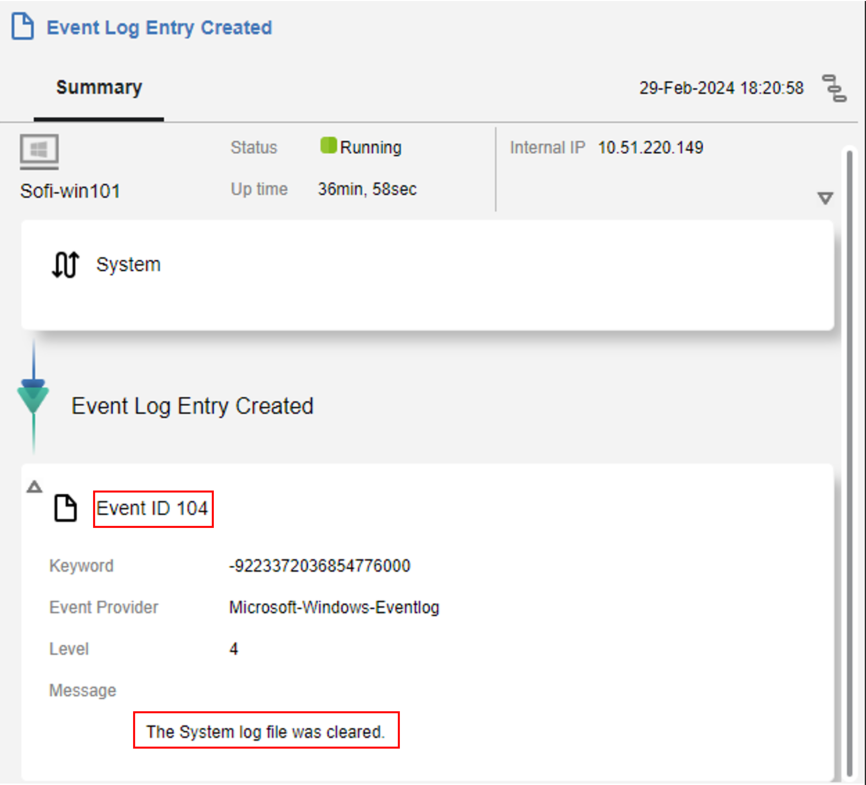
Task: Click the Internal IP label
Action: click(547, 147)
